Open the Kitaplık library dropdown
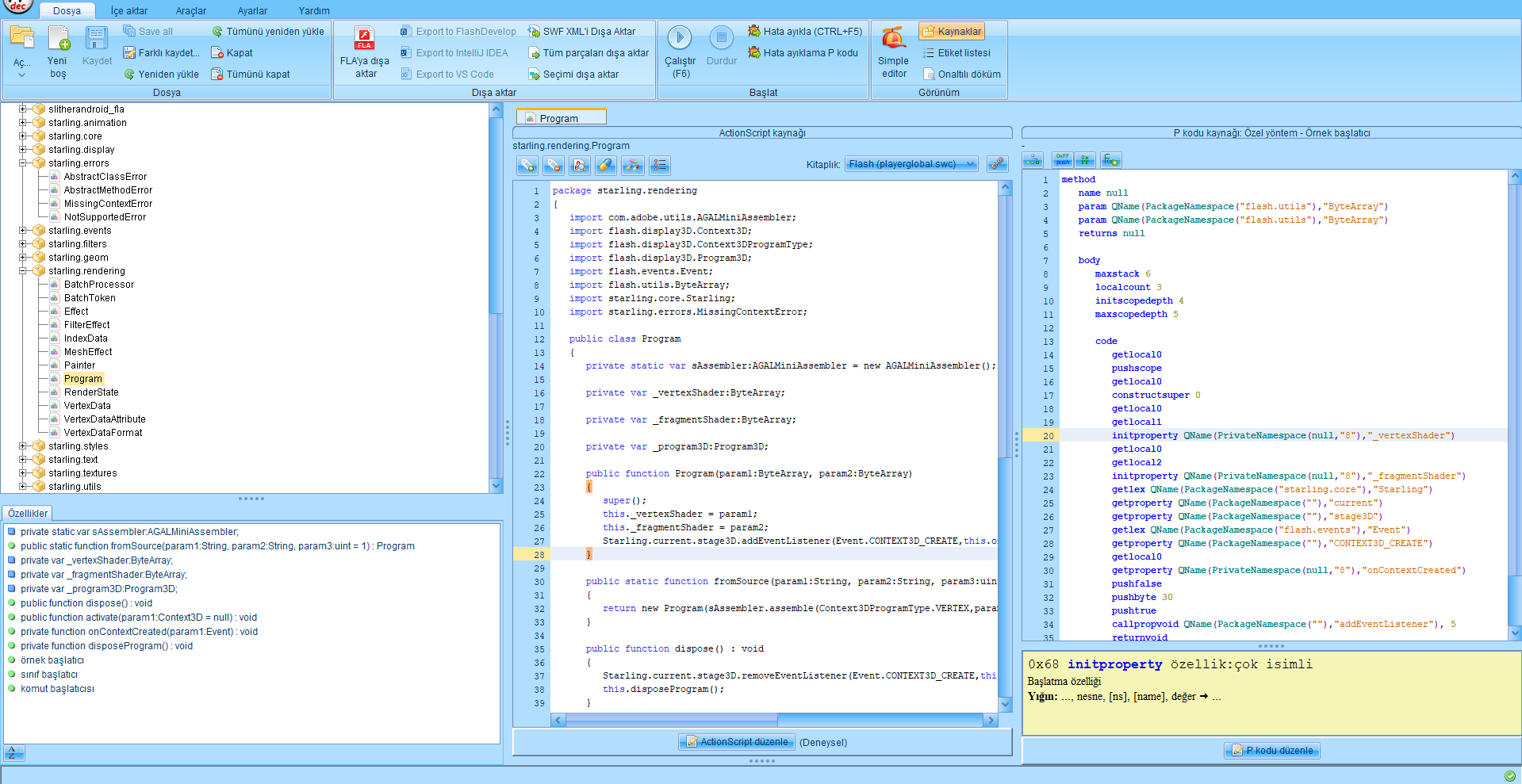The width and height of the screenshot is (1522, 784). [x=911, y=164]
